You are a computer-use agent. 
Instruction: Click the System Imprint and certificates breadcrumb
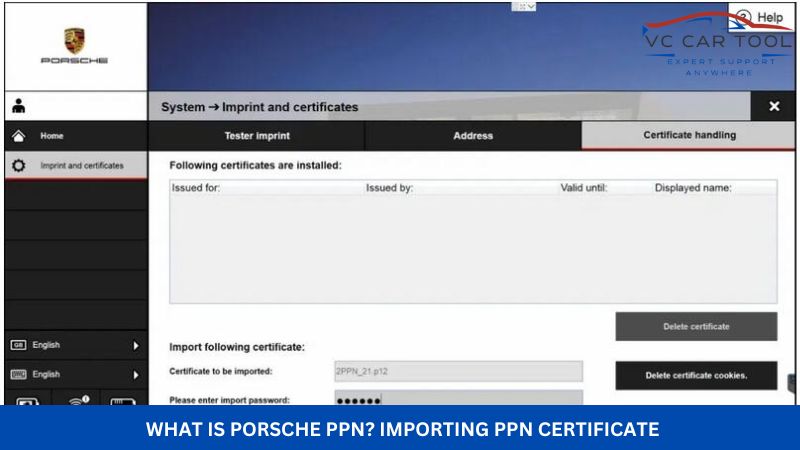point(260,107)
